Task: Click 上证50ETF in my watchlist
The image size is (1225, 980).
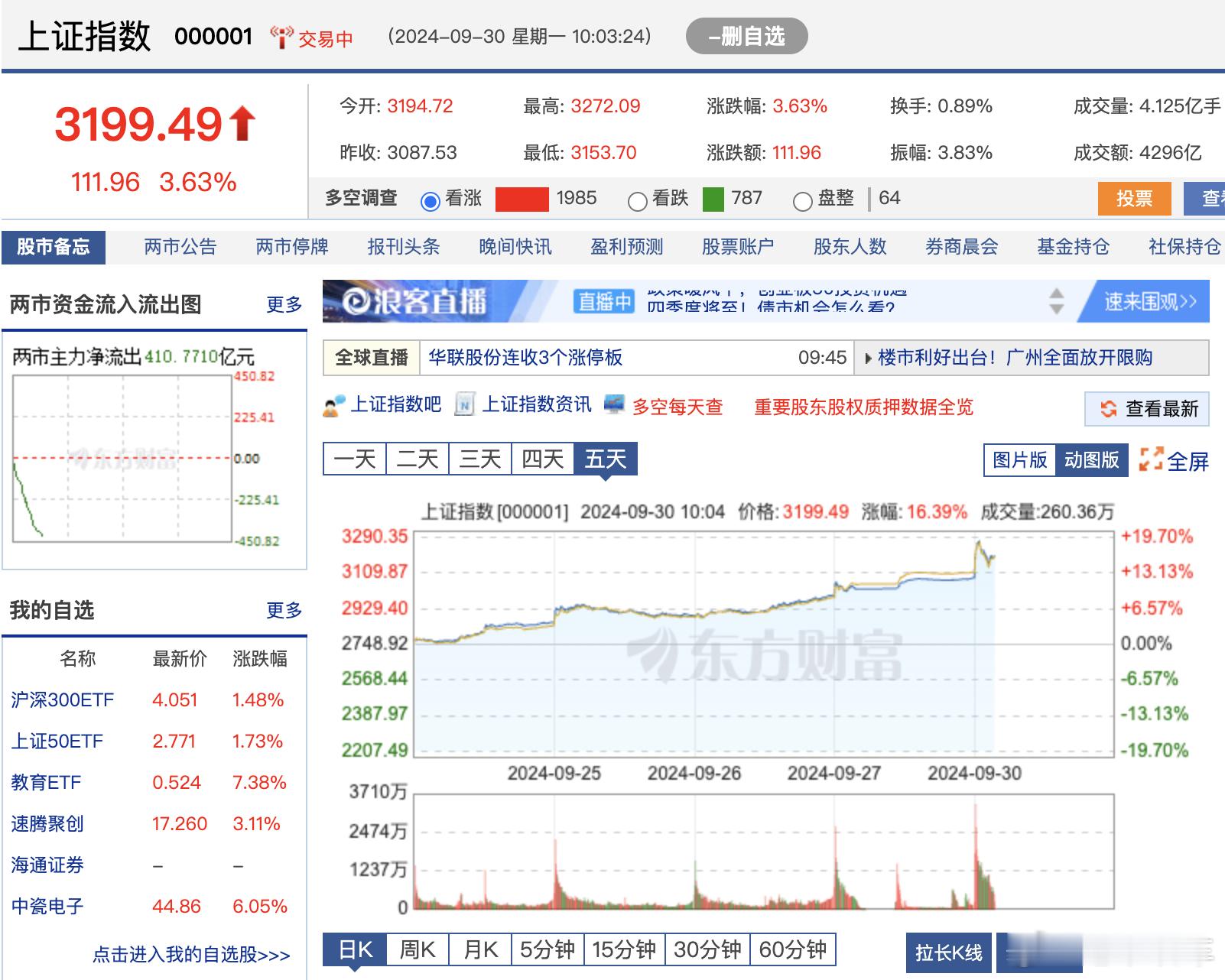Action: pos(57,741)
